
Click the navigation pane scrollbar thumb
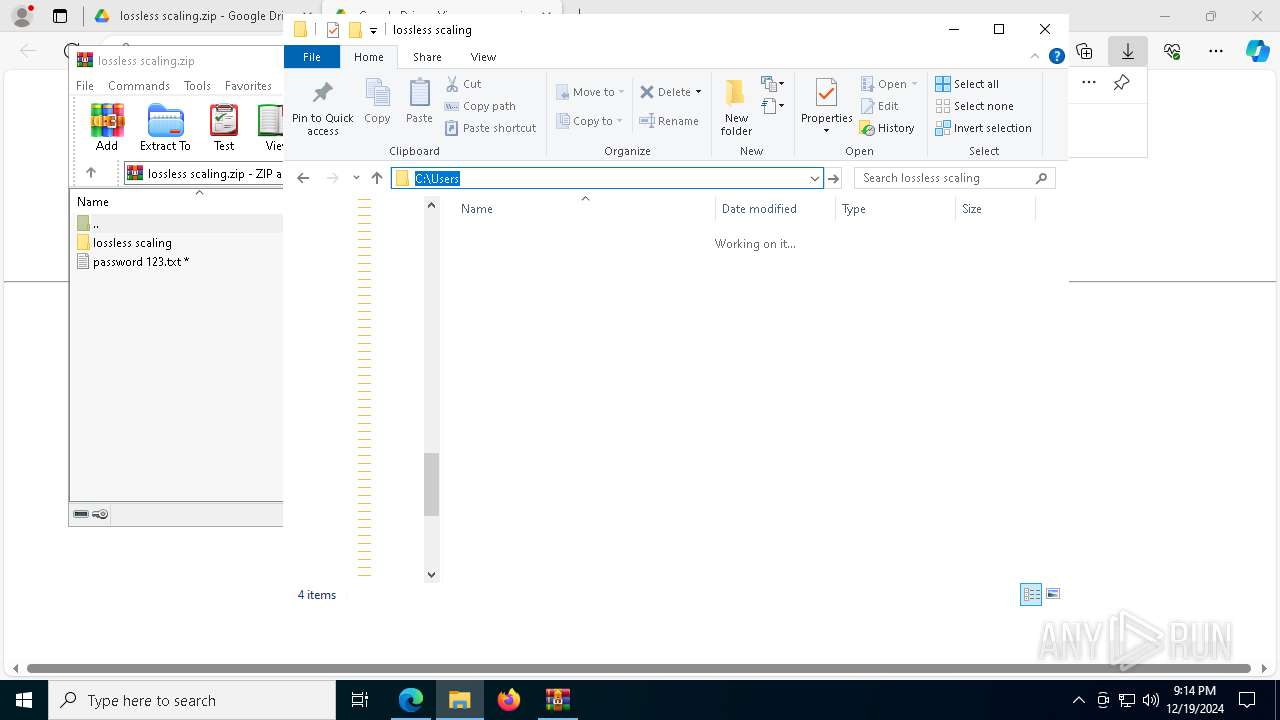click(x=431, y=484)
